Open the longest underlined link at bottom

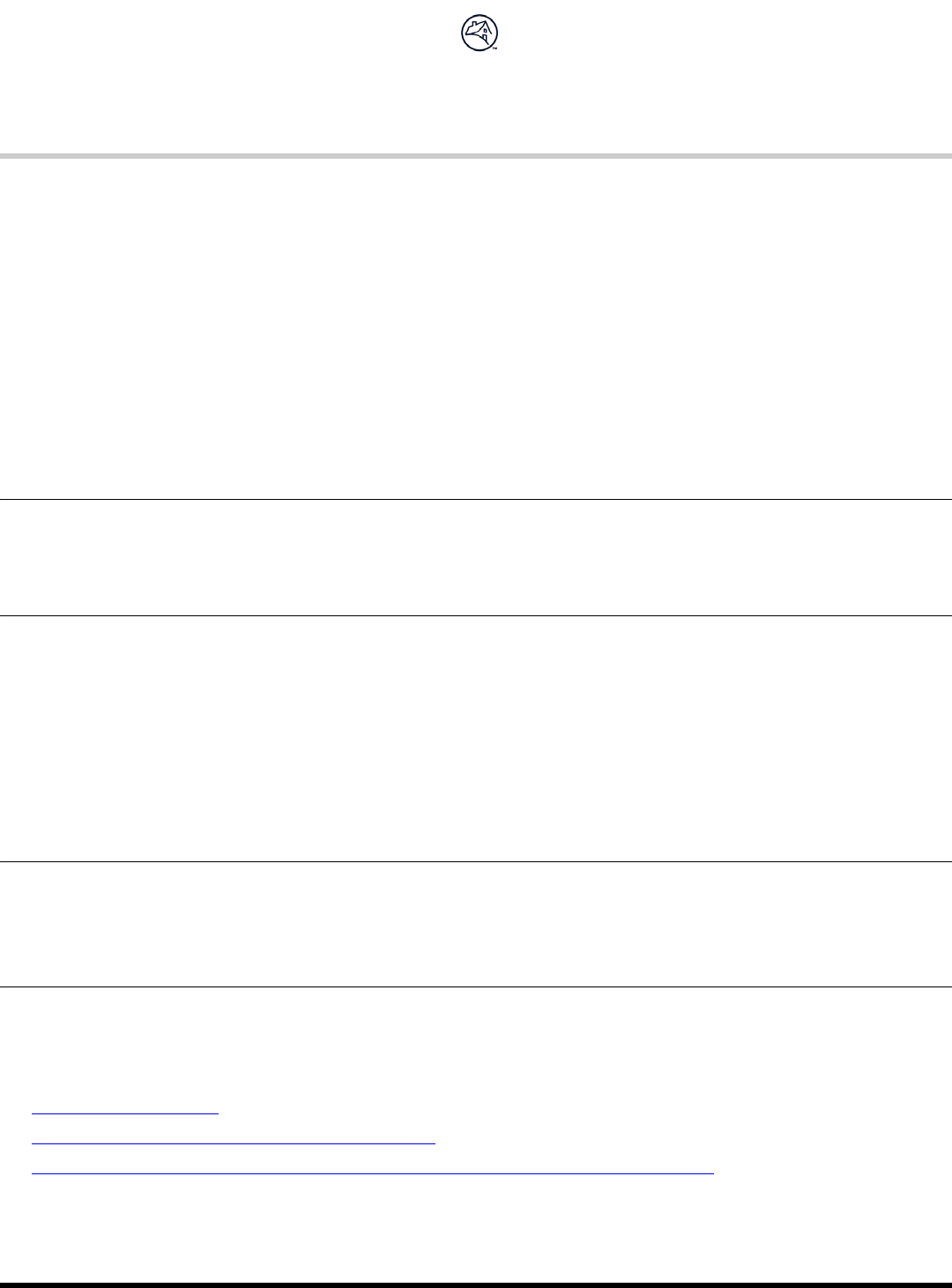(372, 1173)
